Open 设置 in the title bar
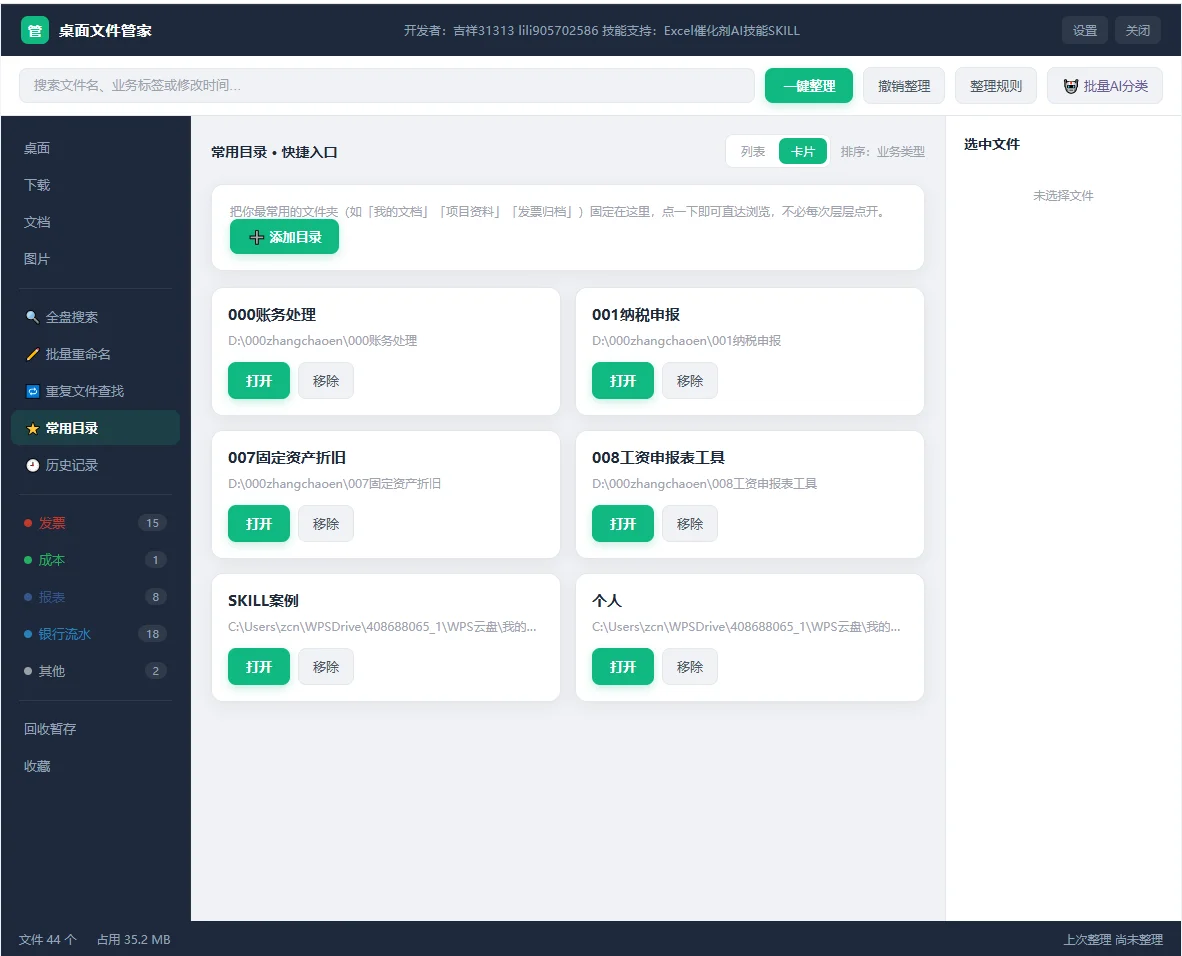The width and height of the screenshot is (1182, 956). click(1085, 30)
